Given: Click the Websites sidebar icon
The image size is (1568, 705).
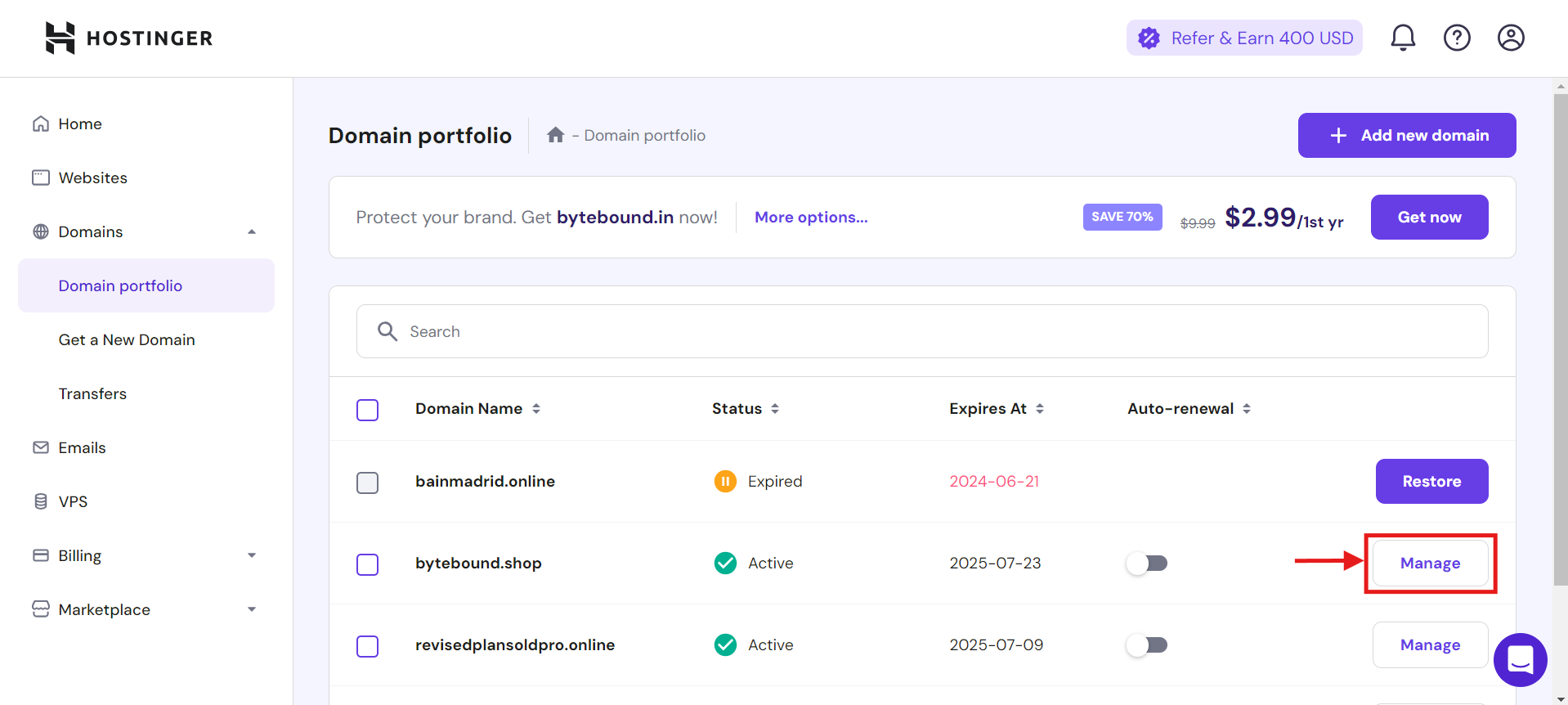Looking at the screenshot, I should pyautogui.click(x=41, y=177).
